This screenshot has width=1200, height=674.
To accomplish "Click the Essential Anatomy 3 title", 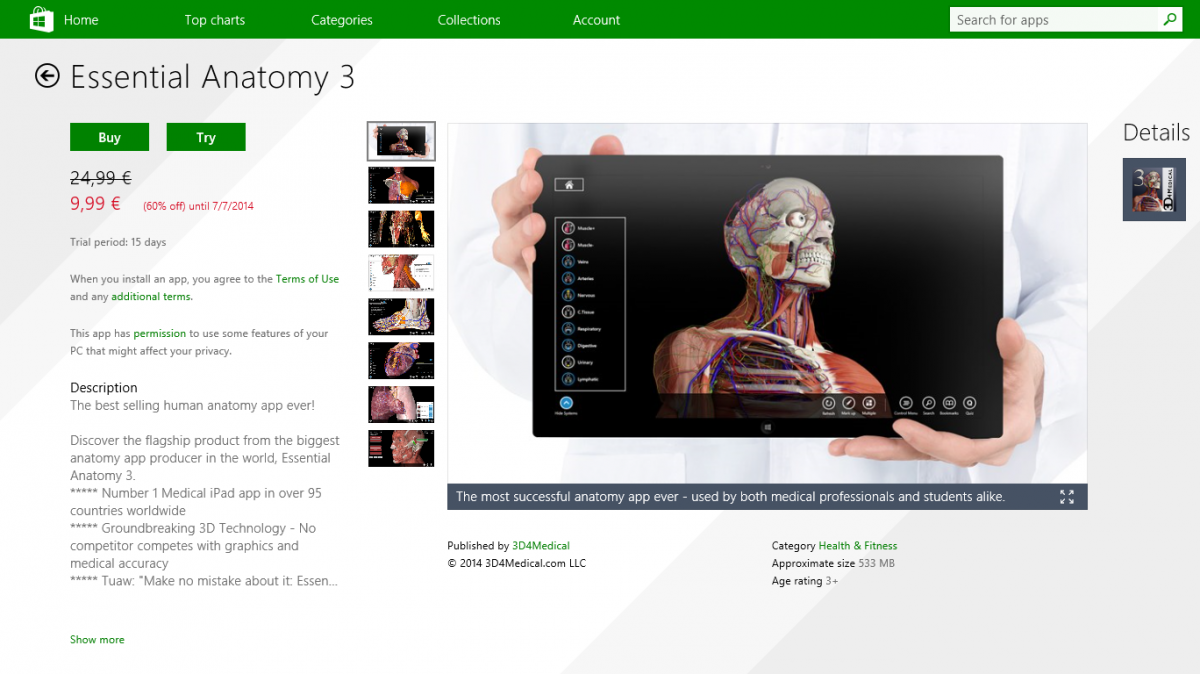I will pos(212,77).
